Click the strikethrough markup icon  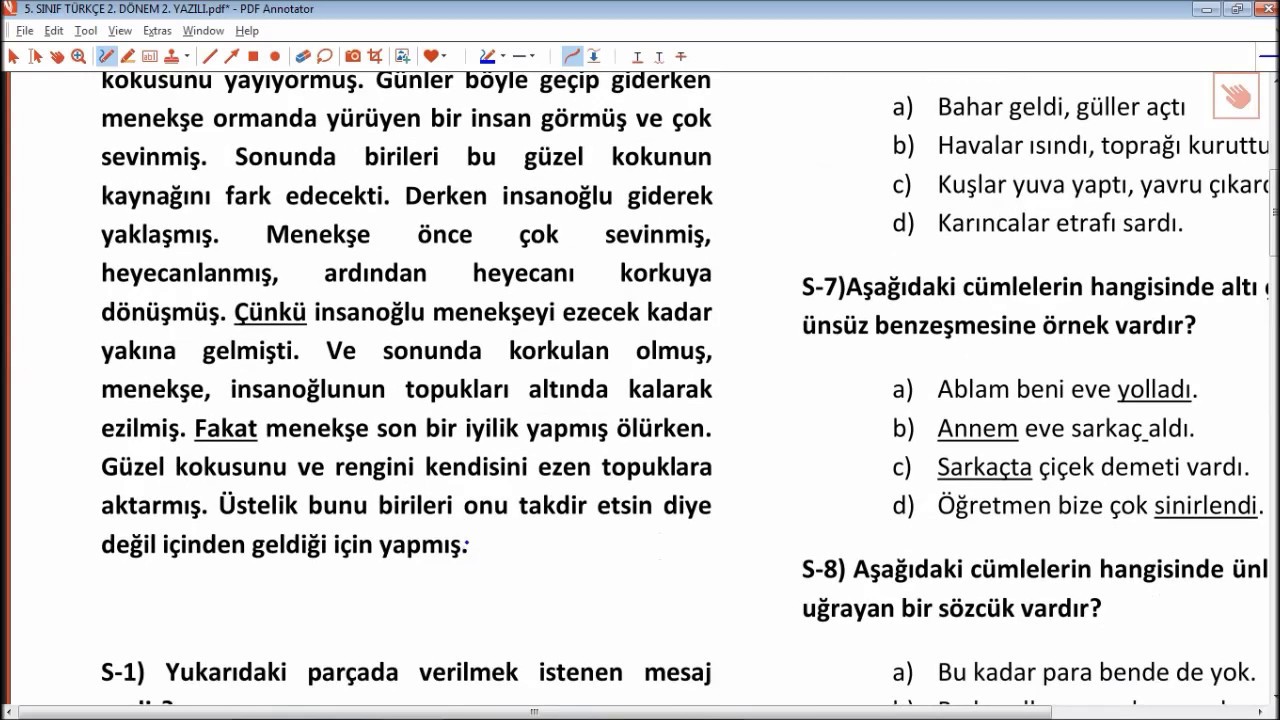point(681,57)
